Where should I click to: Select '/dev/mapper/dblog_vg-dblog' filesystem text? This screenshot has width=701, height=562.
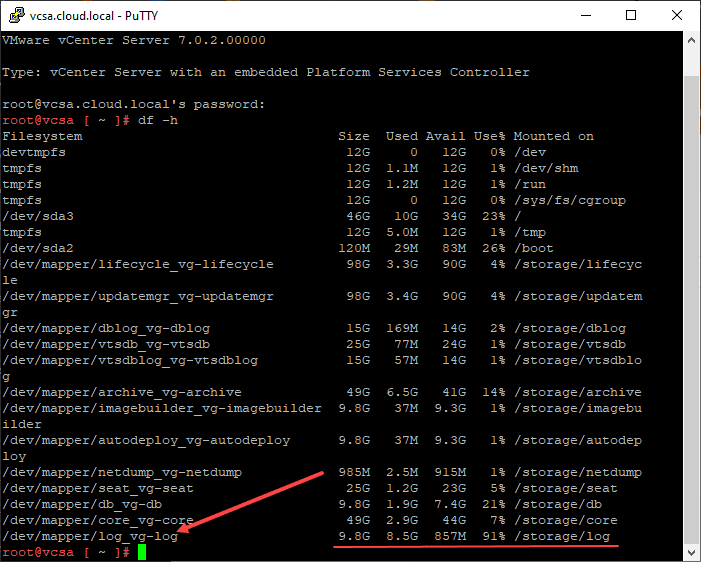pos(106,328)
